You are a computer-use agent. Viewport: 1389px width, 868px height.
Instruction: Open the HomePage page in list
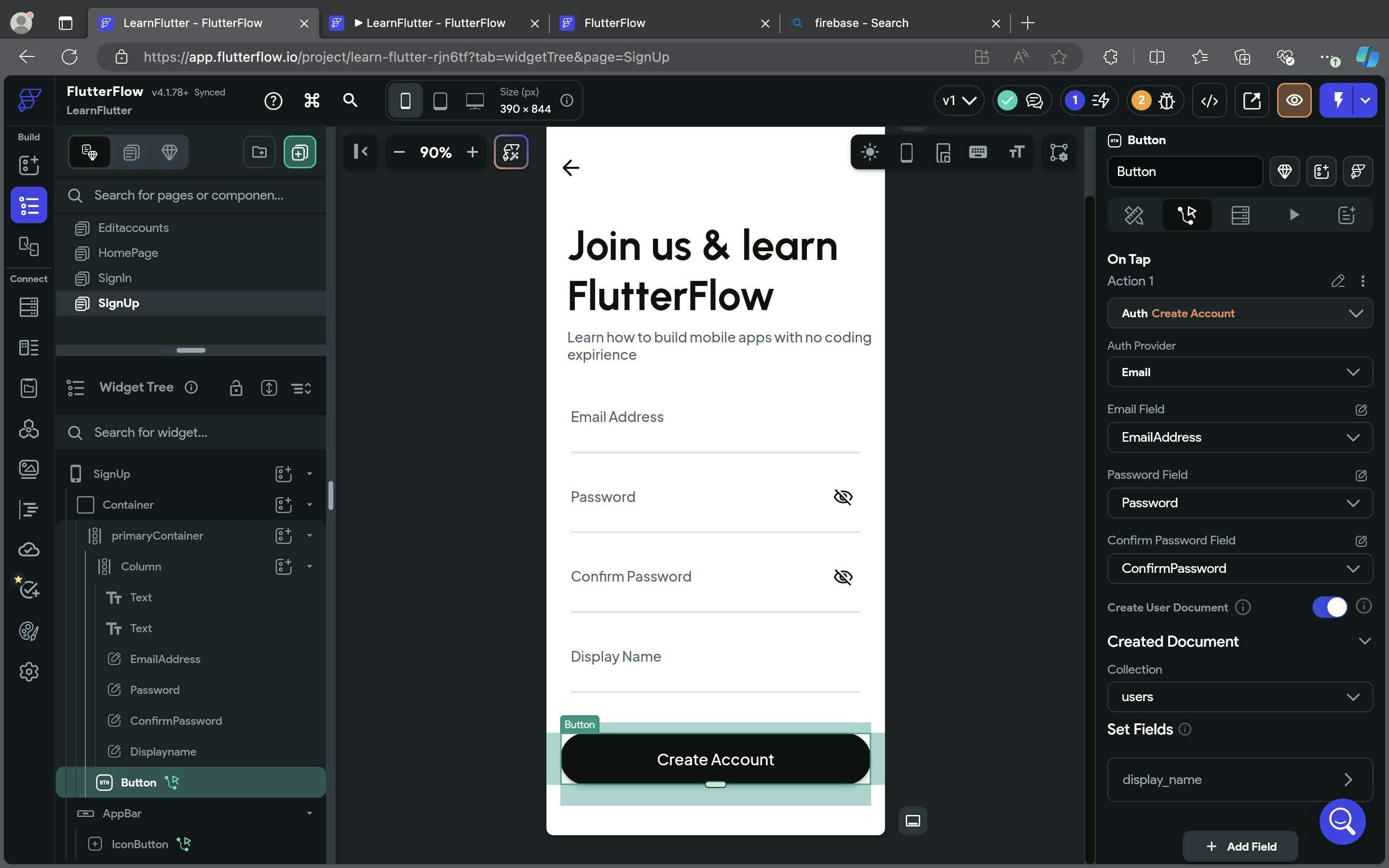[127, 253]
